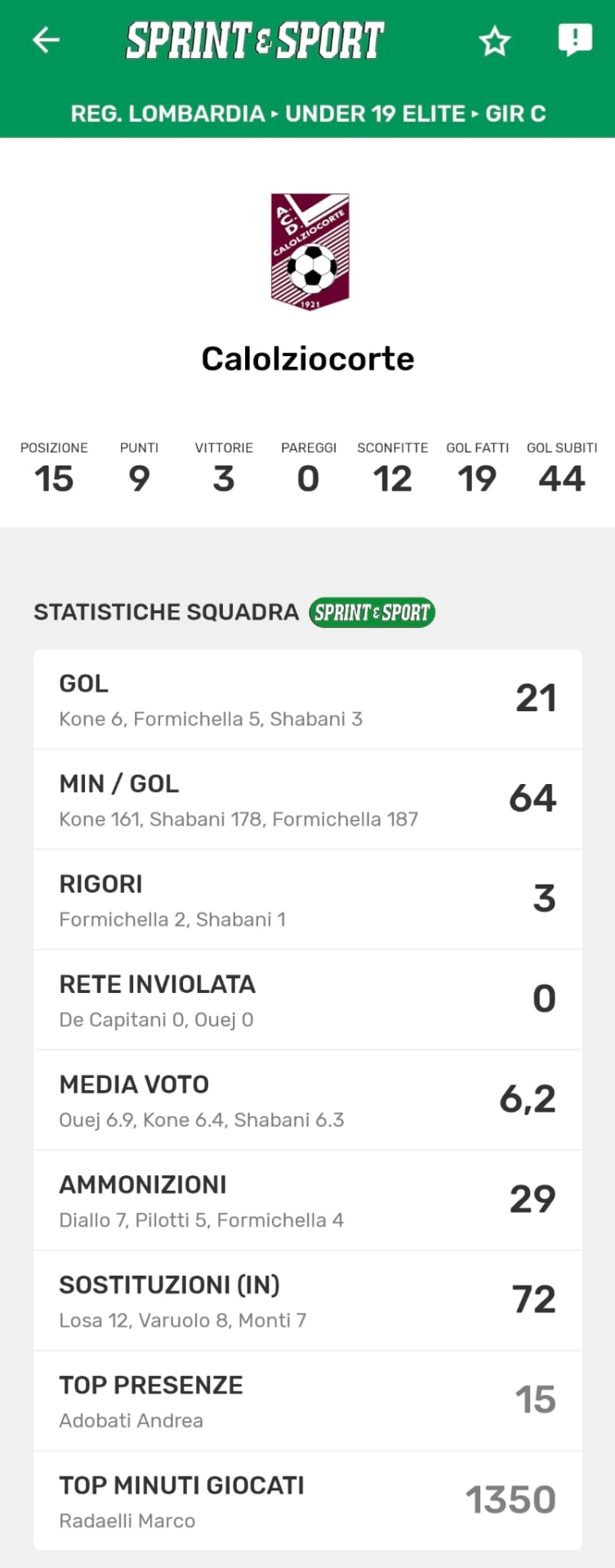Tap the TOP MINUTI GIOCATI row
The width and height of the screenshot is (615, 1568).
tap(307, 1501)
